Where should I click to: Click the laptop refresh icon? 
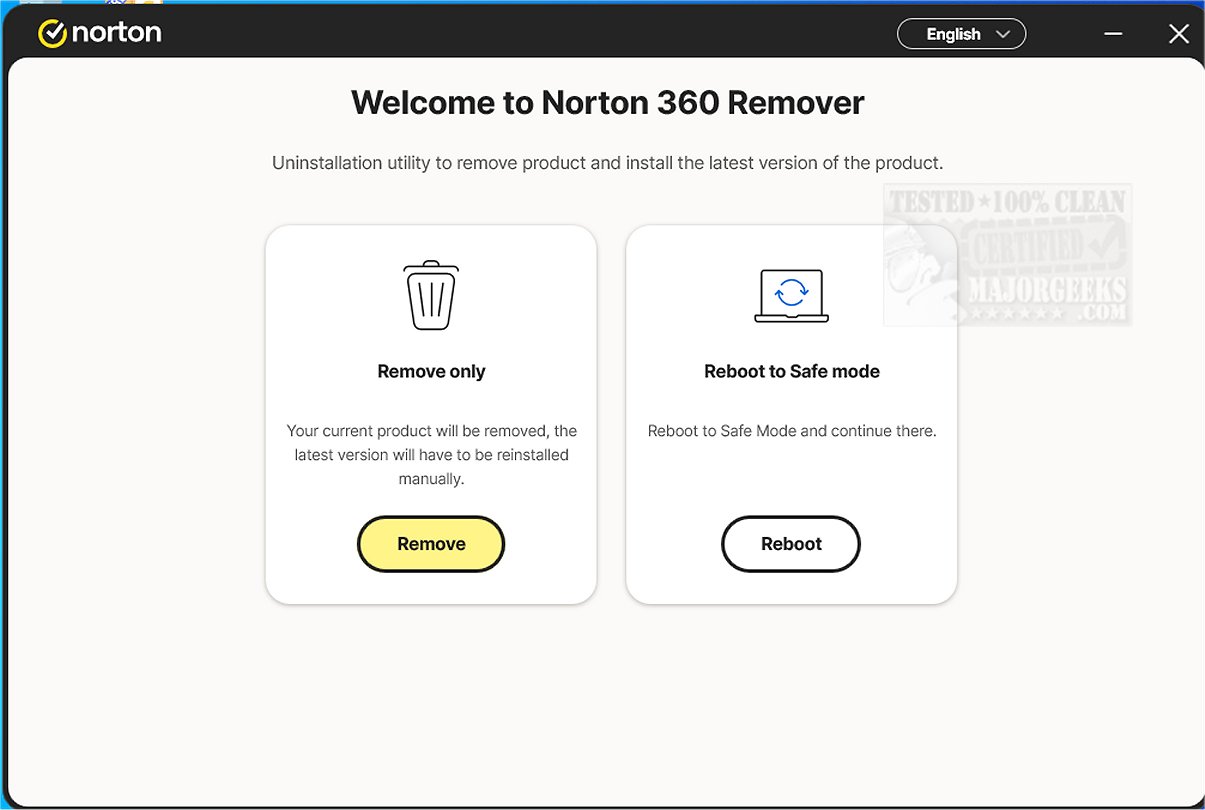point(791,295)
